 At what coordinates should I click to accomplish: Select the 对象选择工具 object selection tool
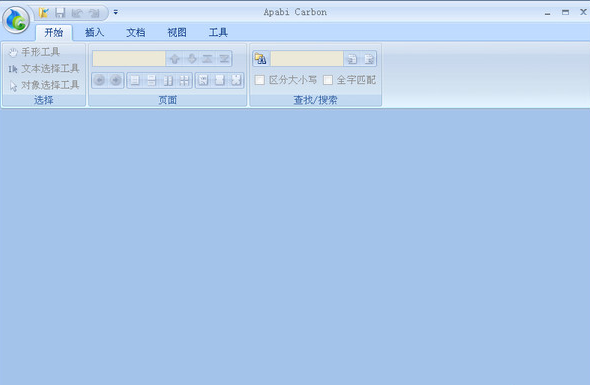(44, 85)
